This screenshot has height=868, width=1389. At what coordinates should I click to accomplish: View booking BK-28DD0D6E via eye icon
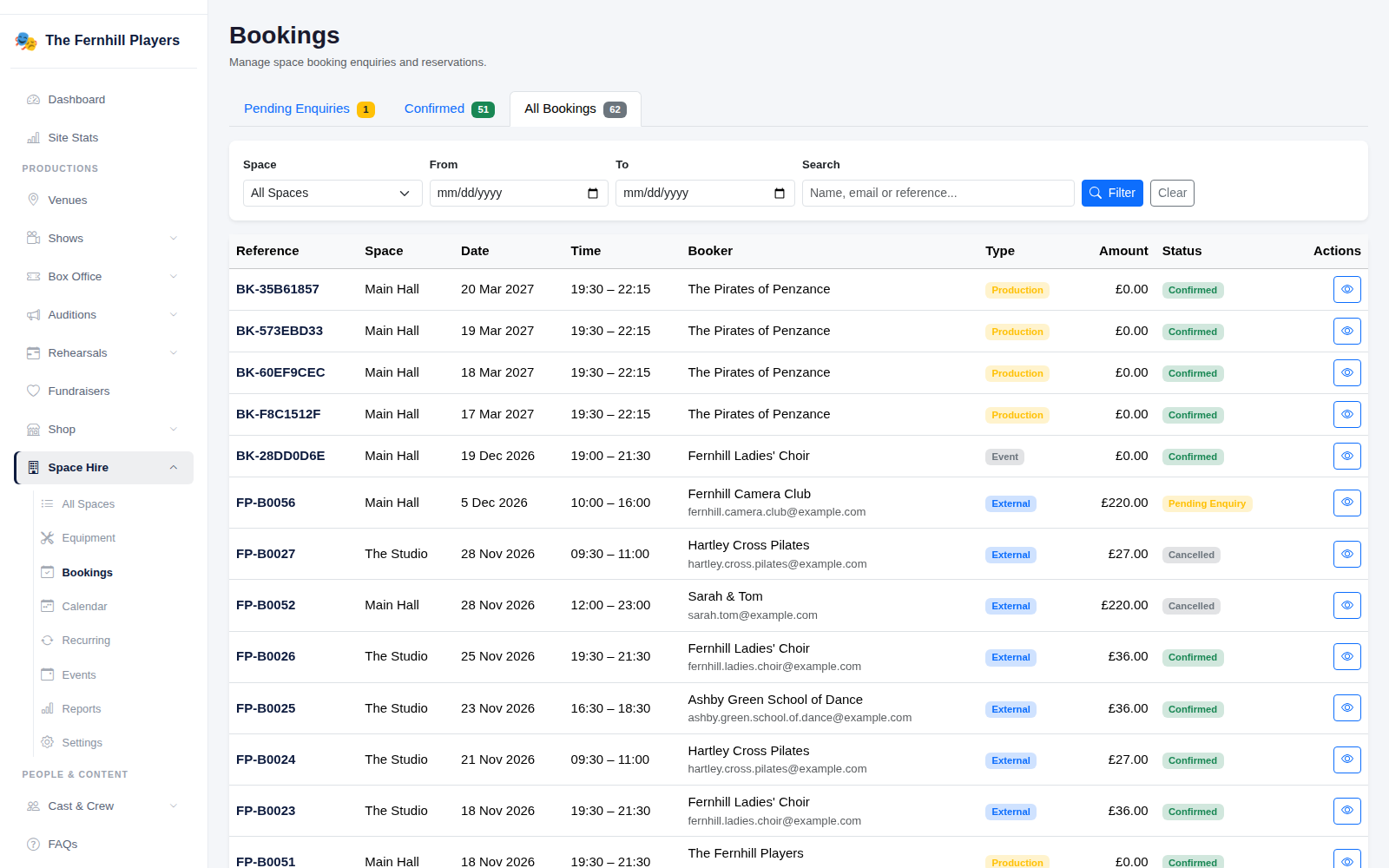click(x=1347, y=457)
